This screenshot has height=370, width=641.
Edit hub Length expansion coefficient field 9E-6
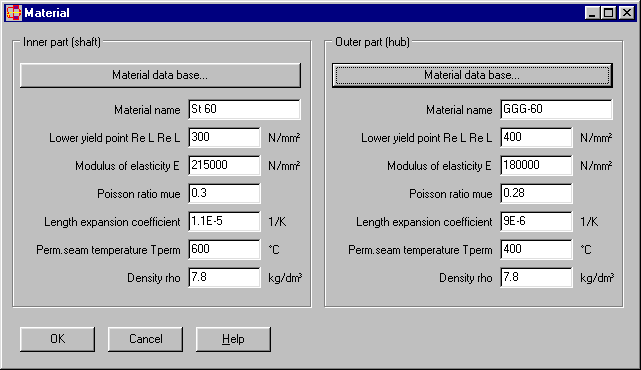click(x=536, y=222)
